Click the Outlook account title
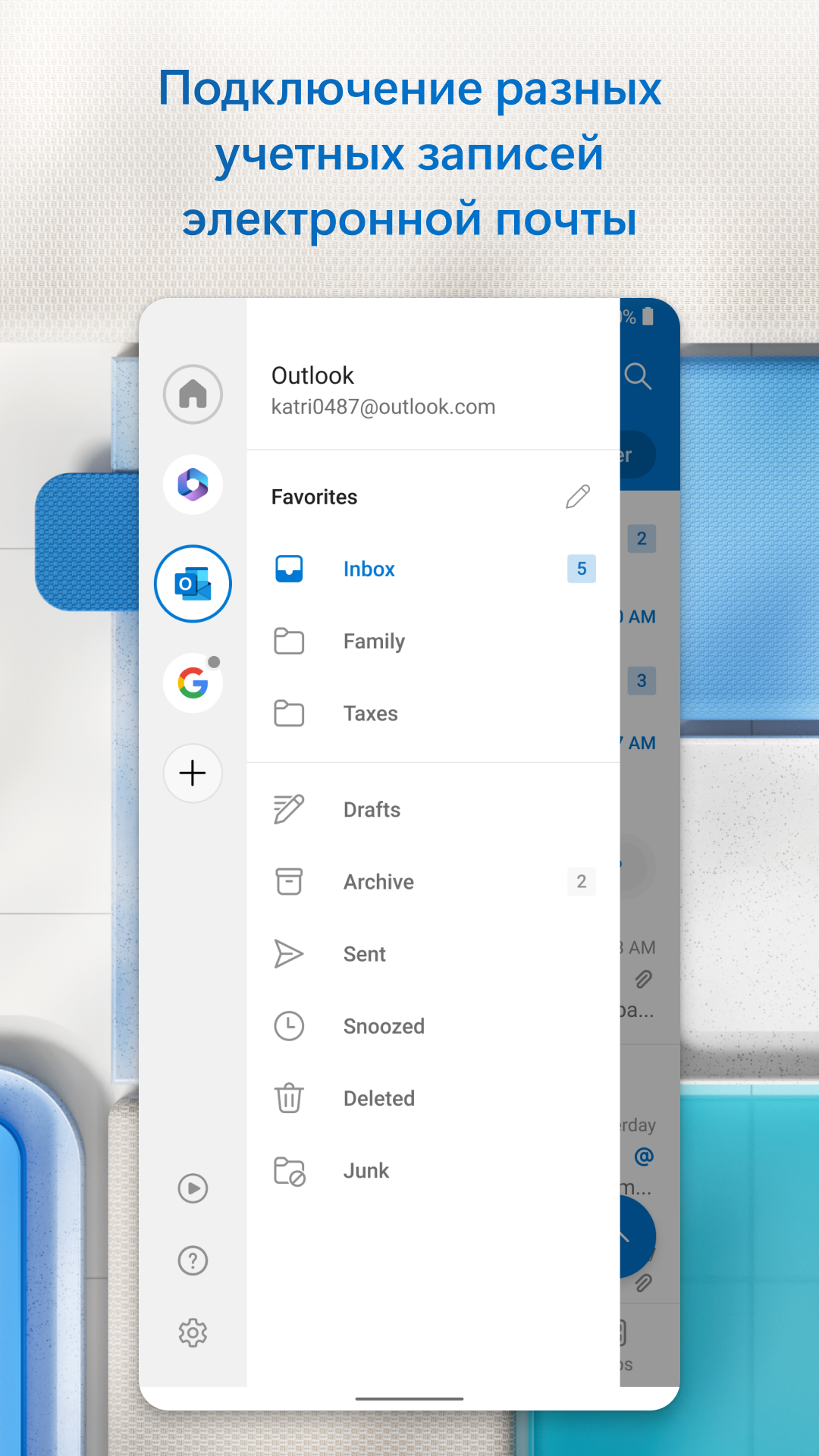Screen dimensions: 819x1456 312,375
